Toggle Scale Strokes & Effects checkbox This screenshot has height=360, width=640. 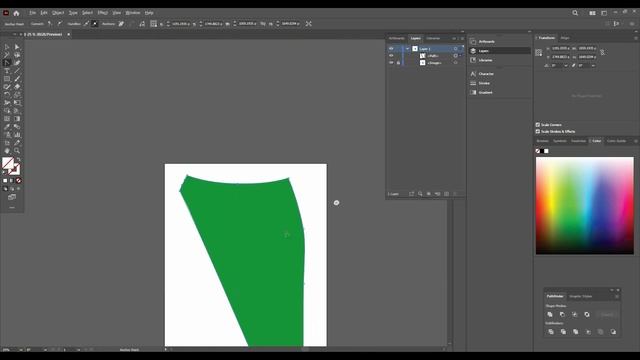coord(538,131)
